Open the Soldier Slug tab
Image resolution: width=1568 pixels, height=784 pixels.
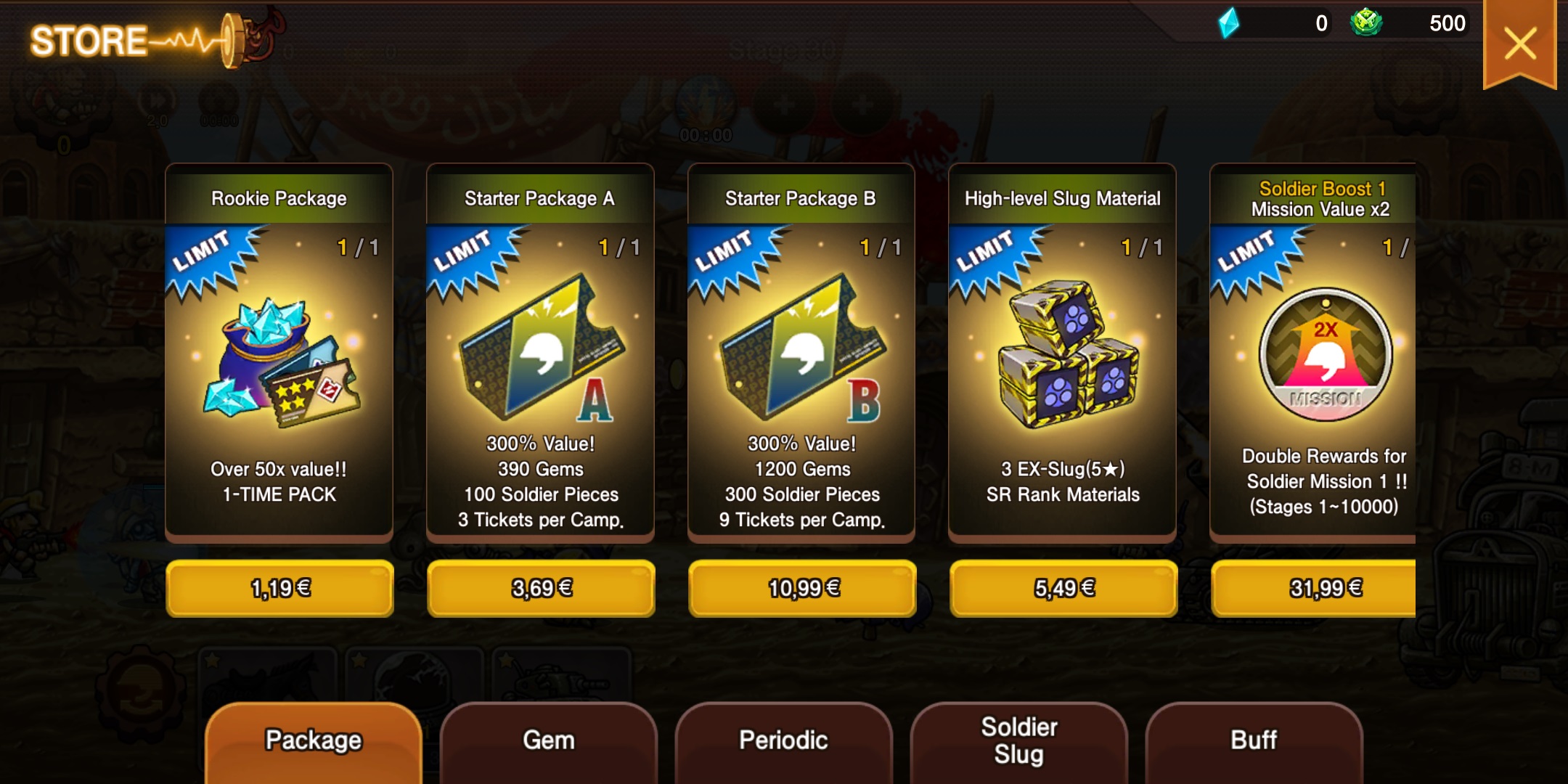click(x=1019, y=742)
